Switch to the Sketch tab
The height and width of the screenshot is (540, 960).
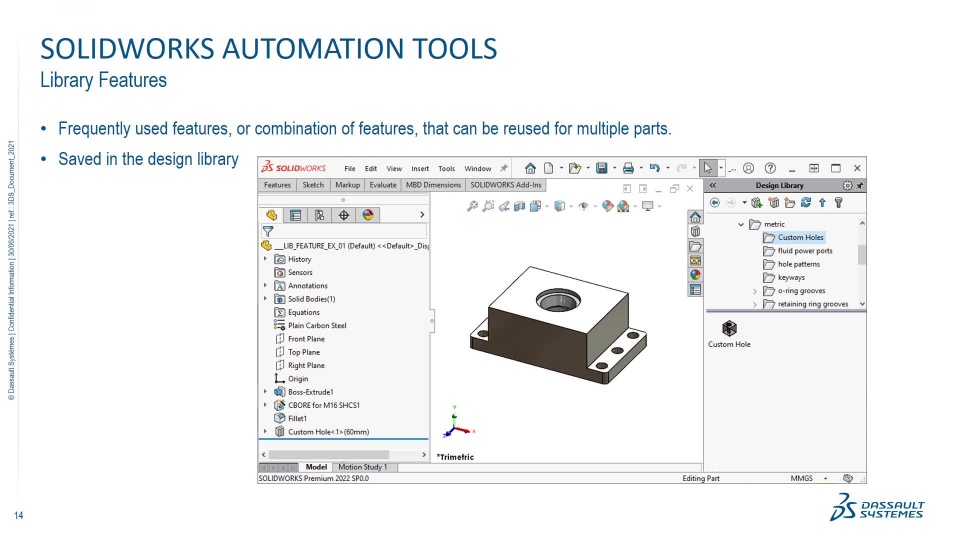pos(313,185)
